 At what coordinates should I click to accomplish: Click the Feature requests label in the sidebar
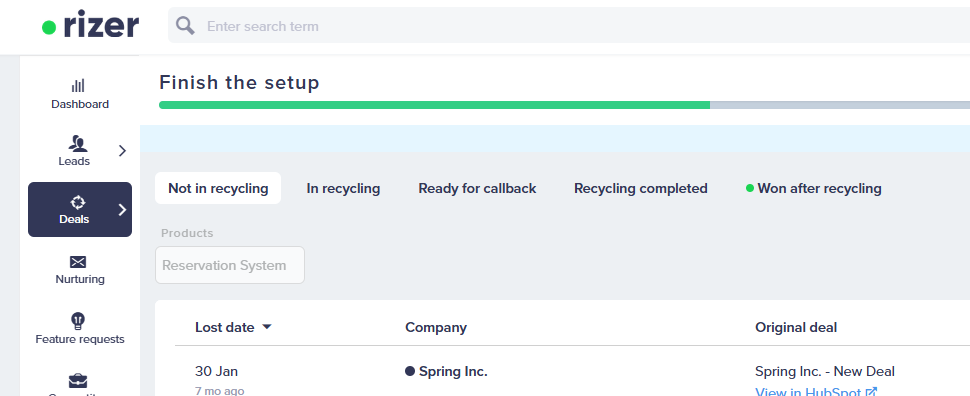[x=80, y=339]
